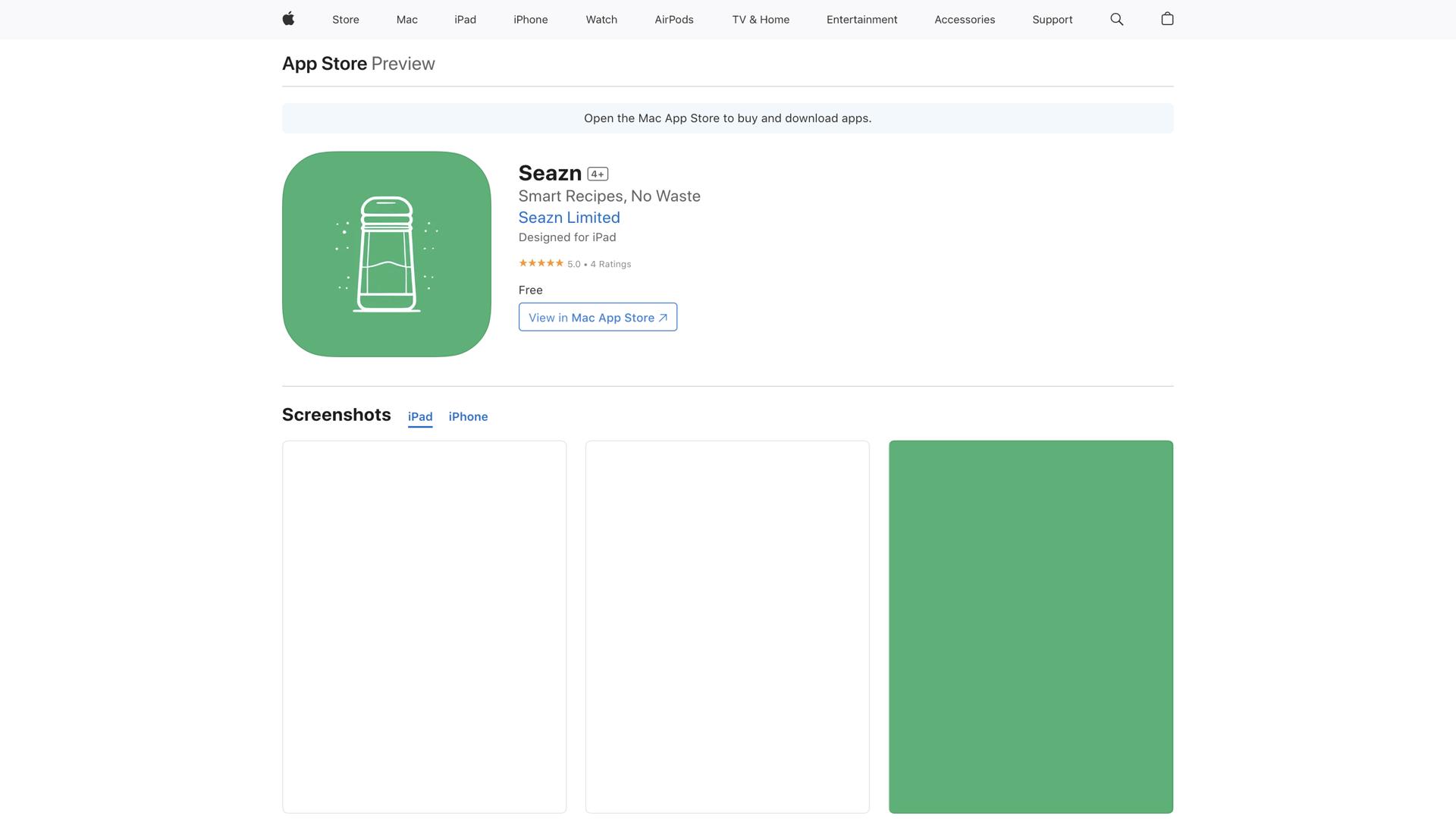Click View in Mac App Store button
1456x819 pixels.
point(598,317)
